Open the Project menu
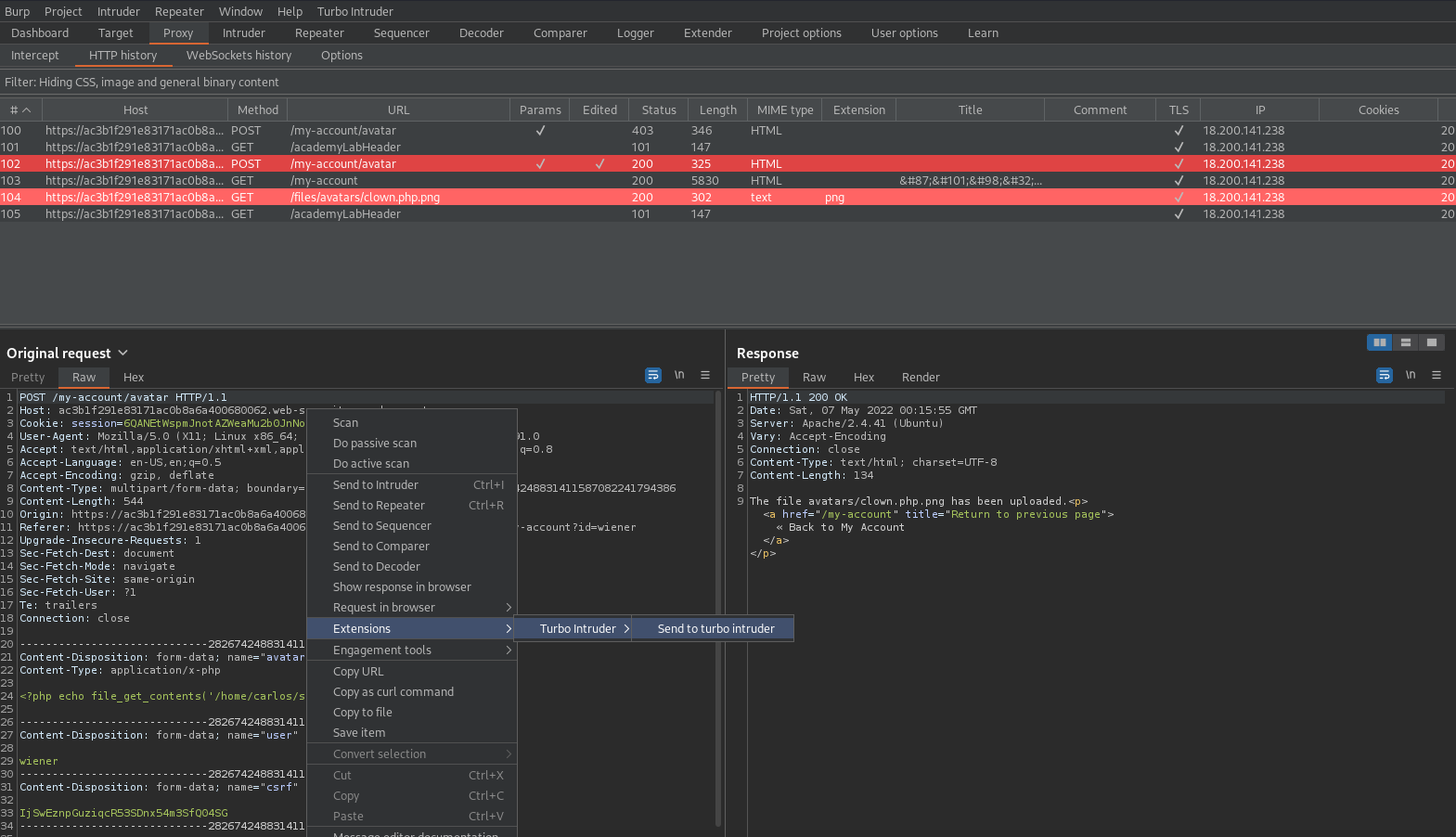This screenshot has width=1456, height=837. click(63, 11)
